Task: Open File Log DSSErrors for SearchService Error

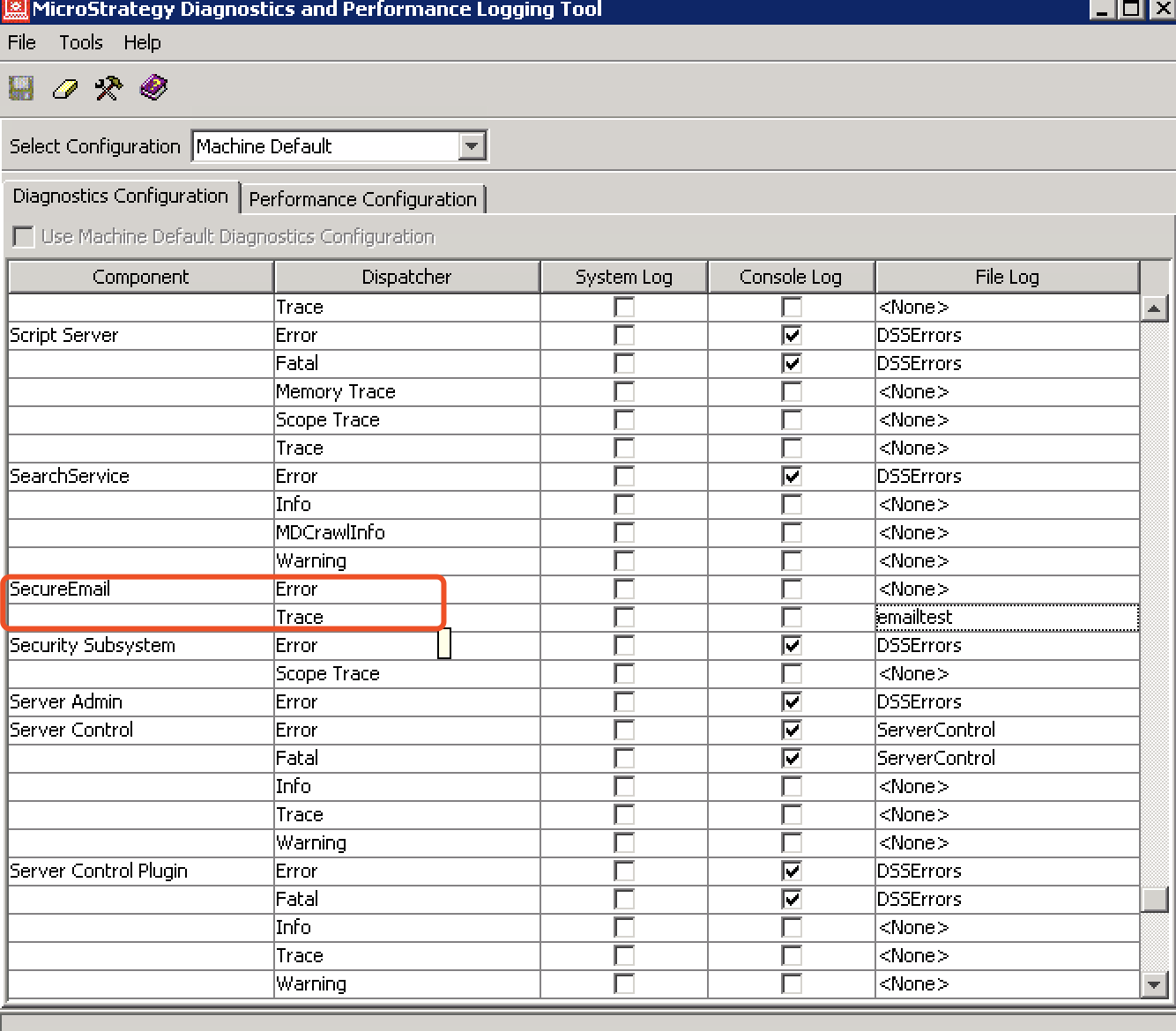Action: point(1008,476)
